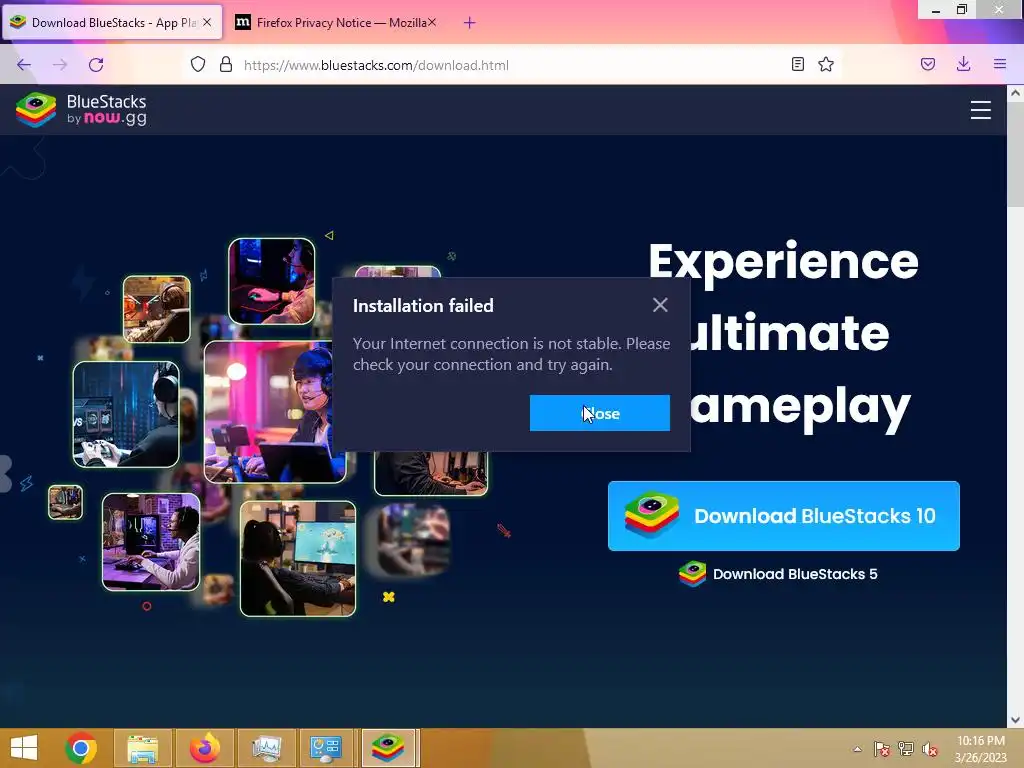Image resolution: width=1024 pixels, height=768 pixels.
Task: Close the Installation failed dialog with X
Action: (x=660, y=305)
